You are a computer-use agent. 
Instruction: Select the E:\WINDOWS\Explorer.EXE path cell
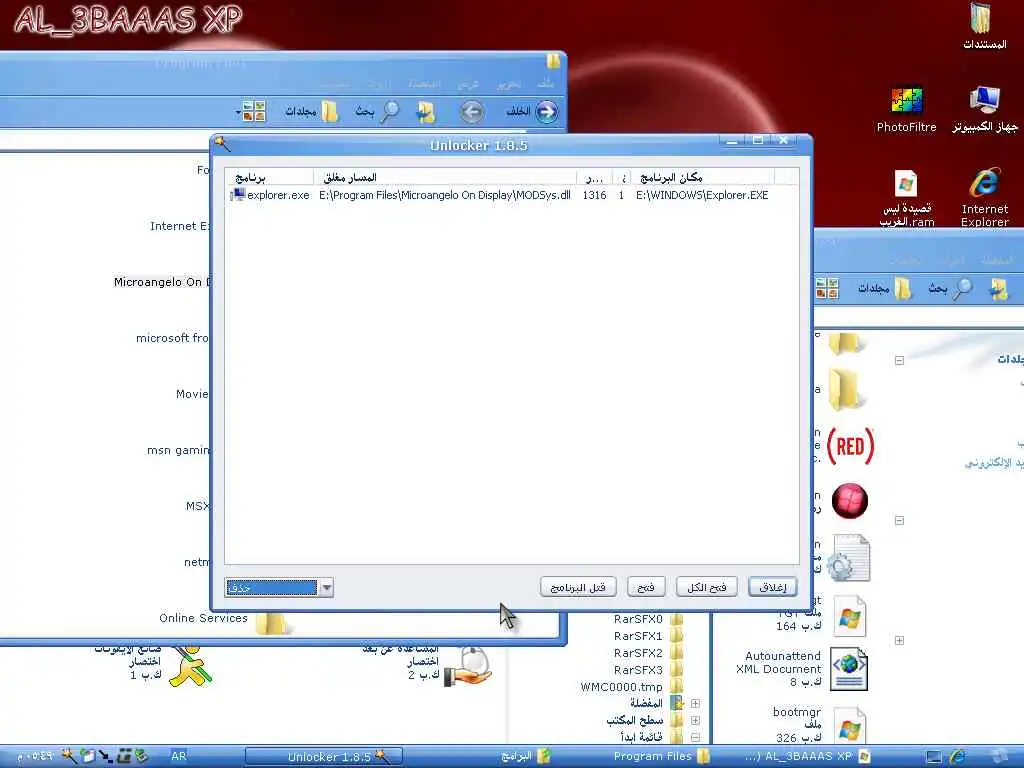tap(702, 195)
